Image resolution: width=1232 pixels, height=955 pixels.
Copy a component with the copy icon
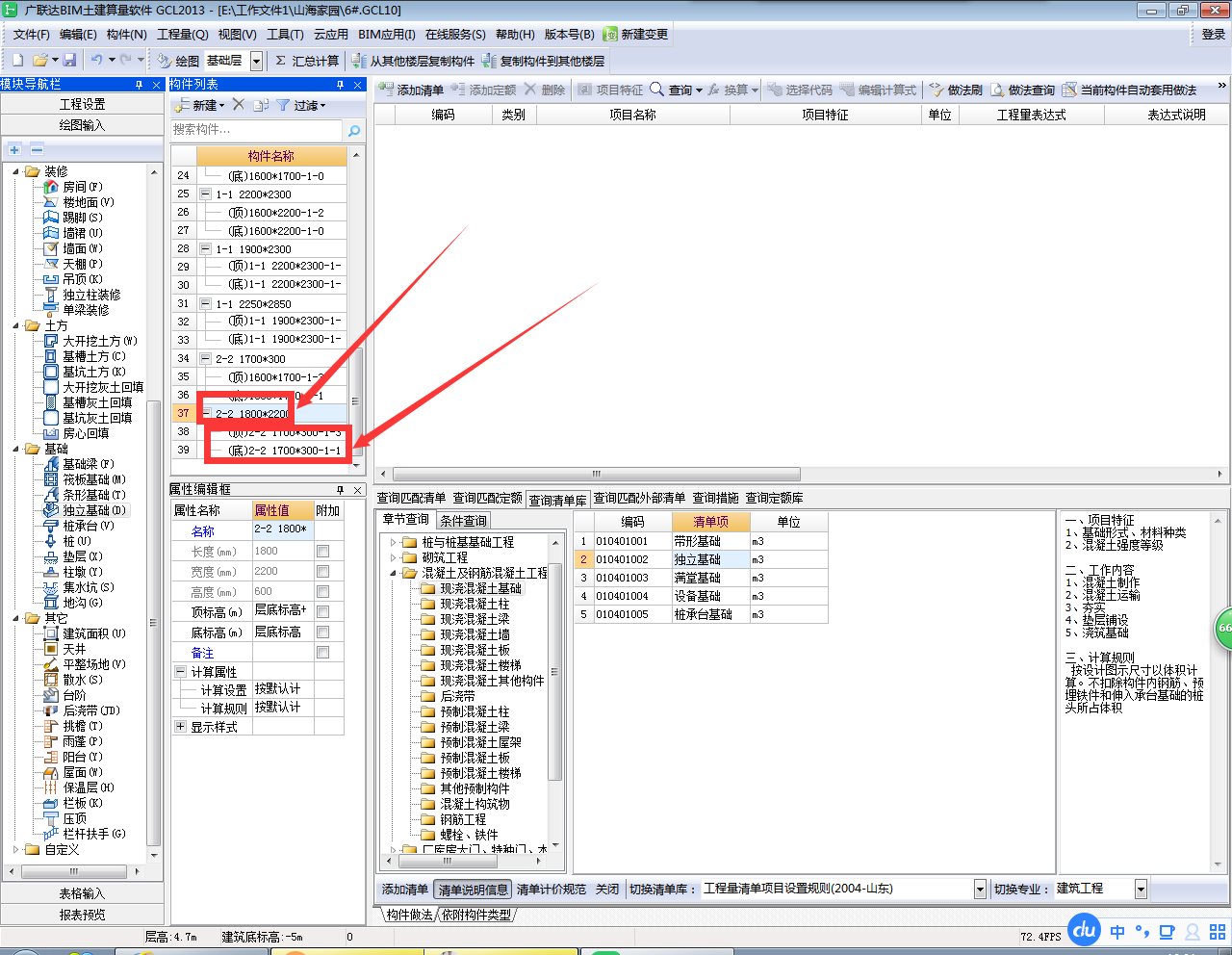point(261,105)
